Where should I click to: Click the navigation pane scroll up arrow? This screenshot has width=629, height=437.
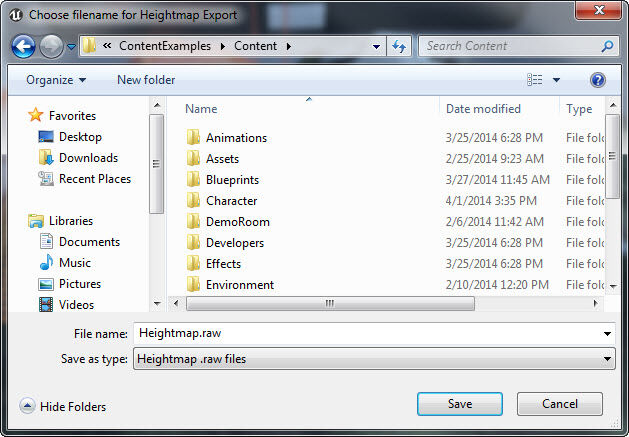pos(157,105)
